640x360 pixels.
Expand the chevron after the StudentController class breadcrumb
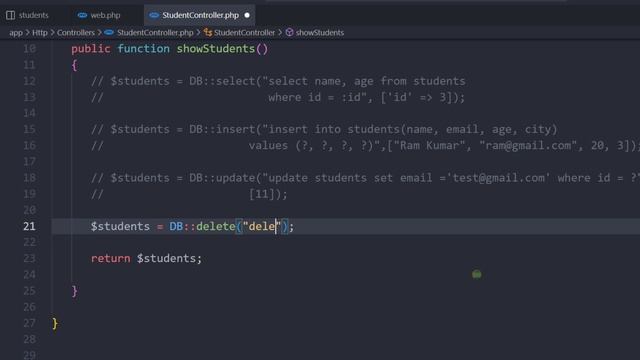point(280,33)
